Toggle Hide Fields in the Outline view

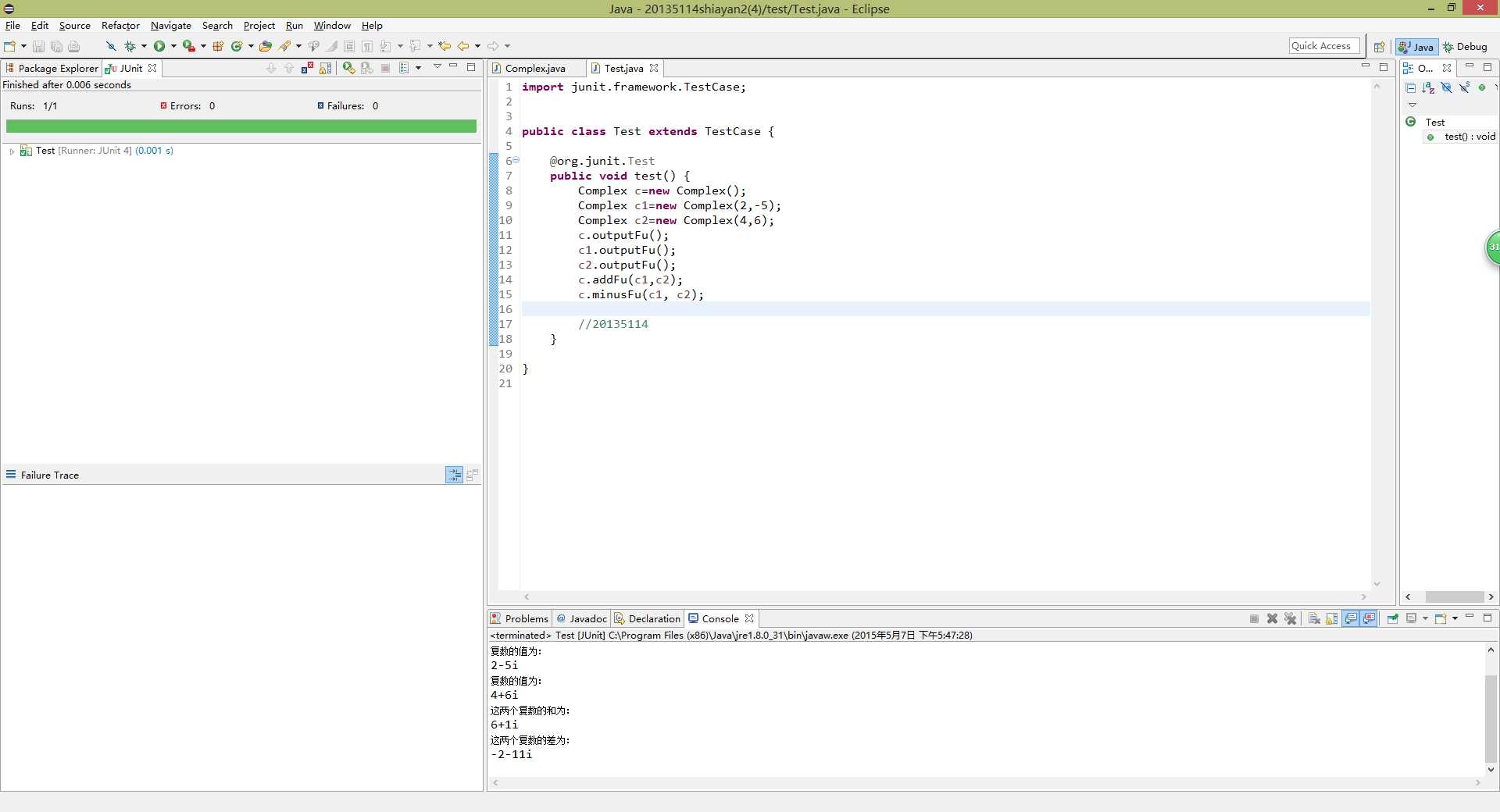point(1447,87)
